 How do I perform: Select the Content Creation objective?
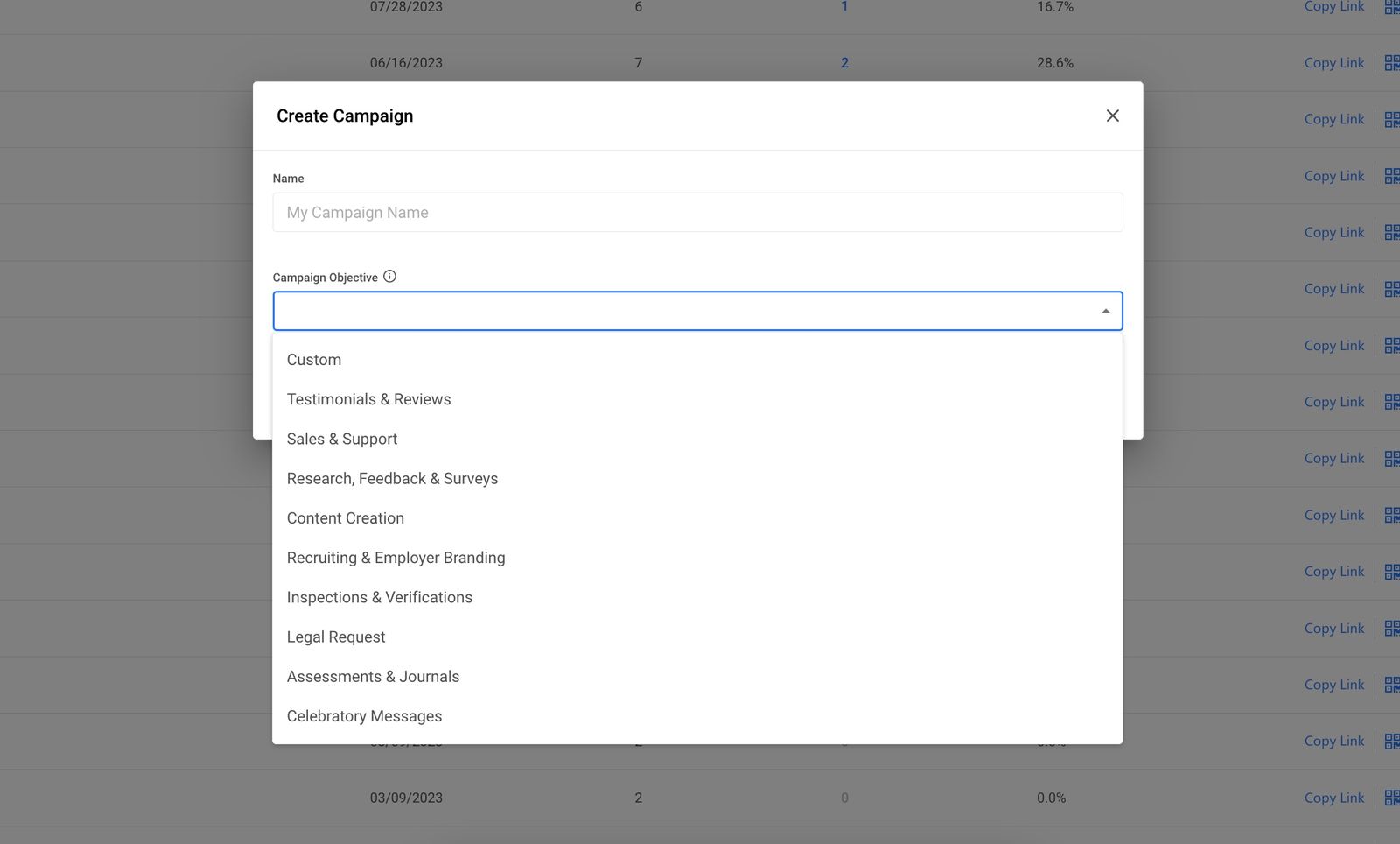click(x=345, y=517)
